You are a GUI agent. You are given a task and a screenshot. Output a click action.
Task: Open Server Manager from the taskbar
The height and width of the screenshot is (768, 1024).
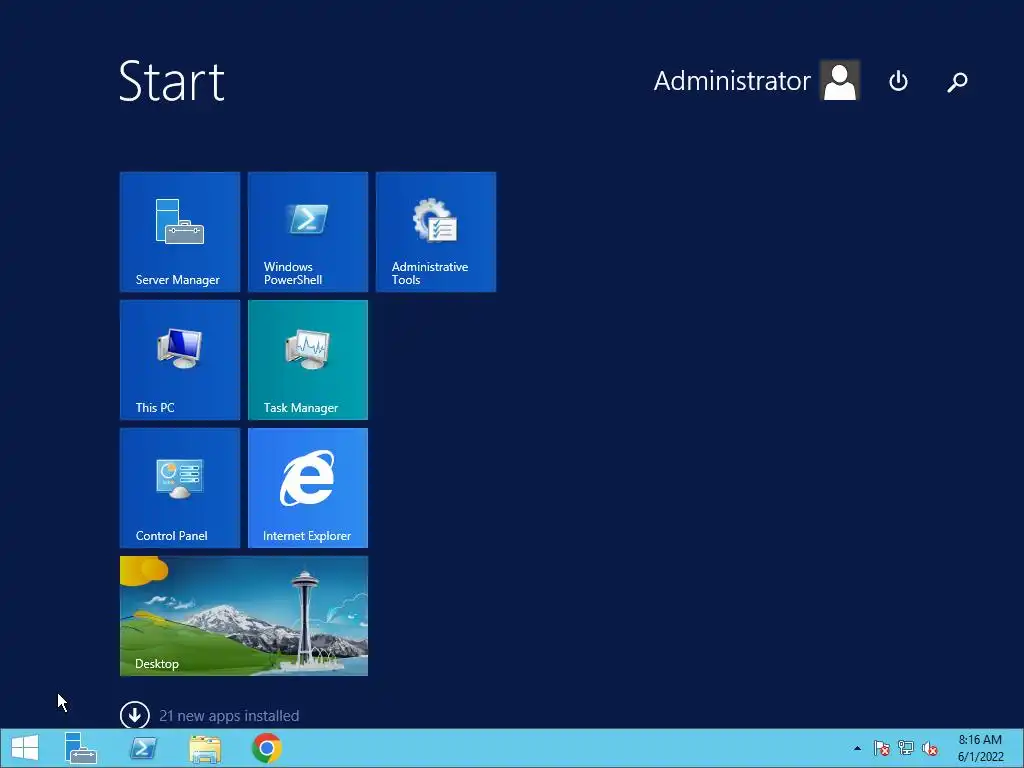pyautogui.click(x=80, y=748)
